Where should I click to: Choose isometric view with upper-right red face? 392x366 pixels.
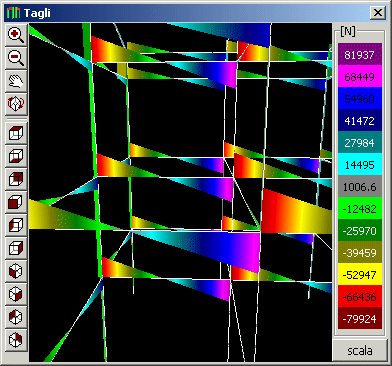[16, 340]
